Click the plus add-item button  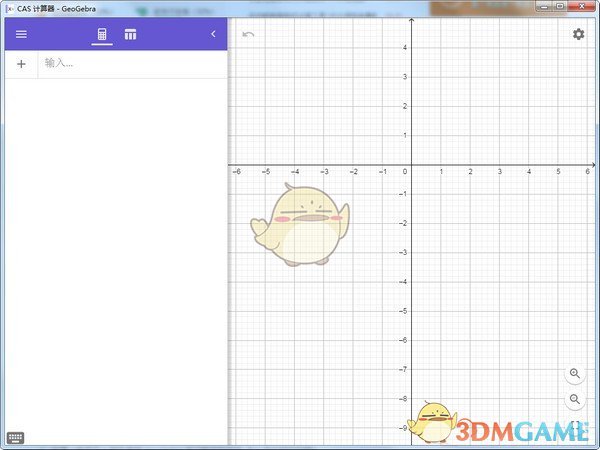tap(21, 64)
